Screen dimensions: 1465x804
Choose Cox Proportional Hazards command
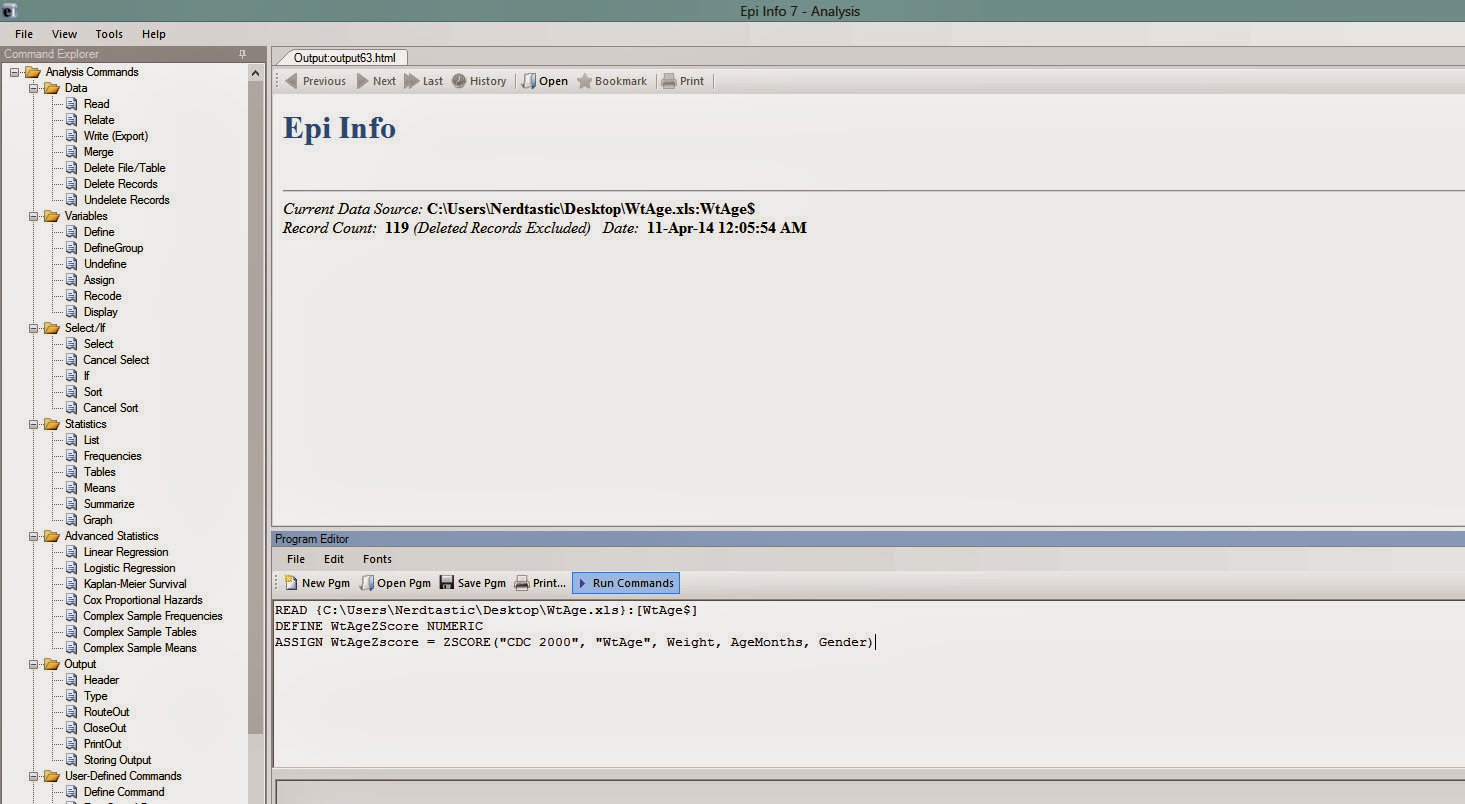(143, 600)
